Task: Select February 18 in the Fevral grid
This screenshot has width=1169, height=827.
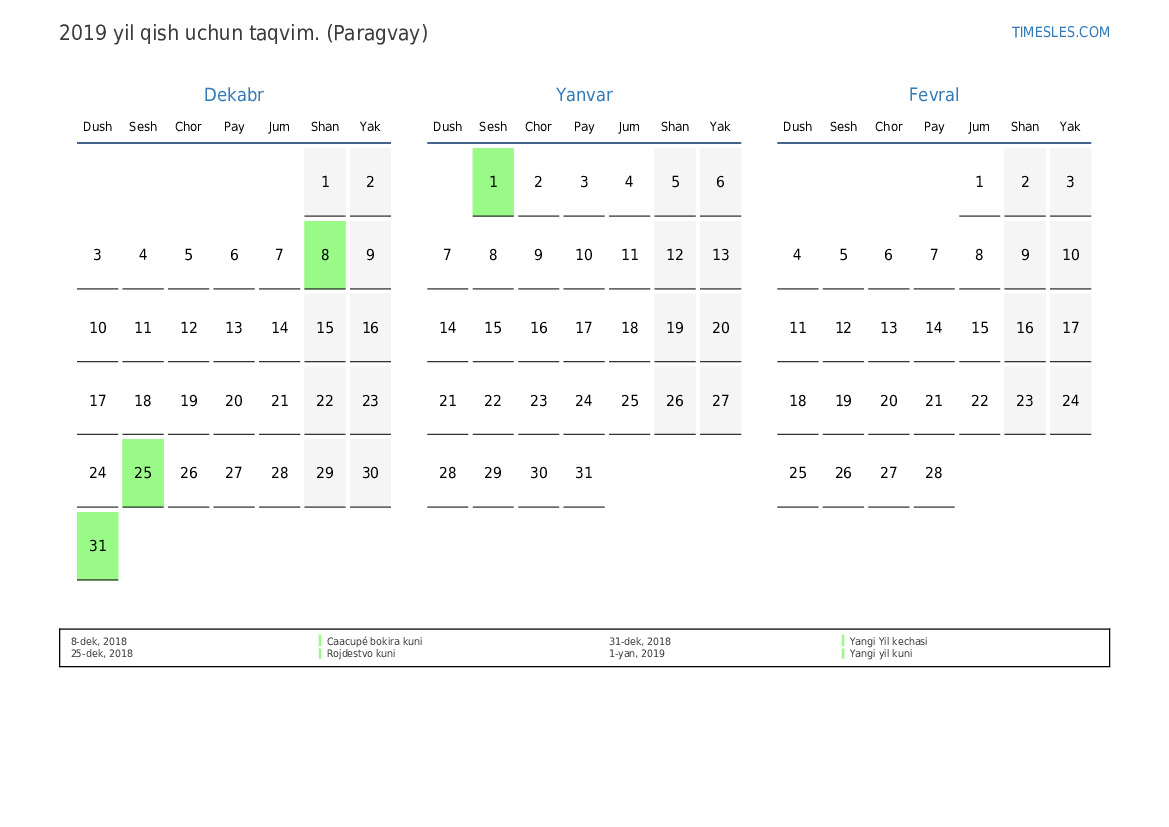Action: pos(798,400)
